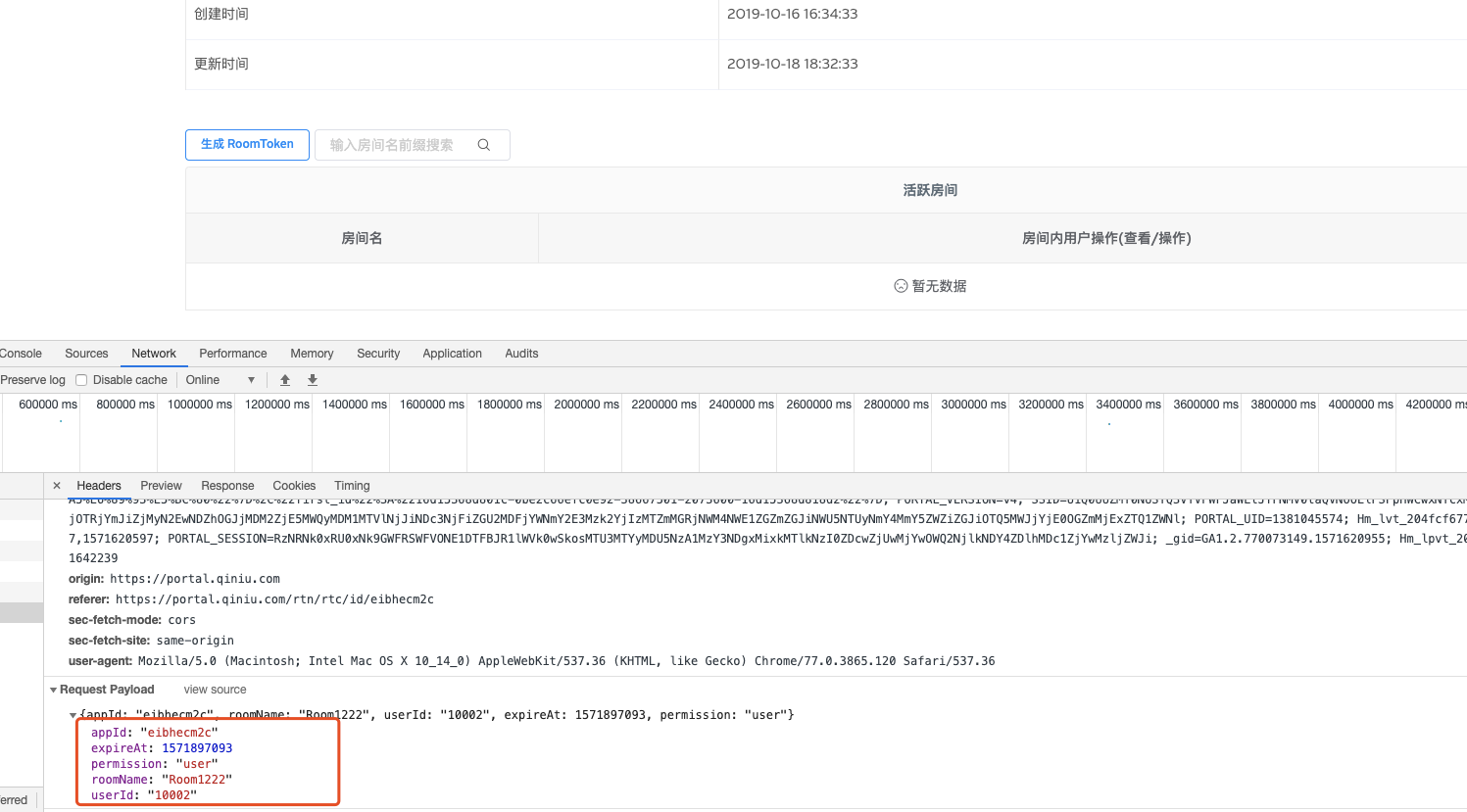
Task: Click the sec-fetch-mode cors header
Action: click(x=132, y=620)
